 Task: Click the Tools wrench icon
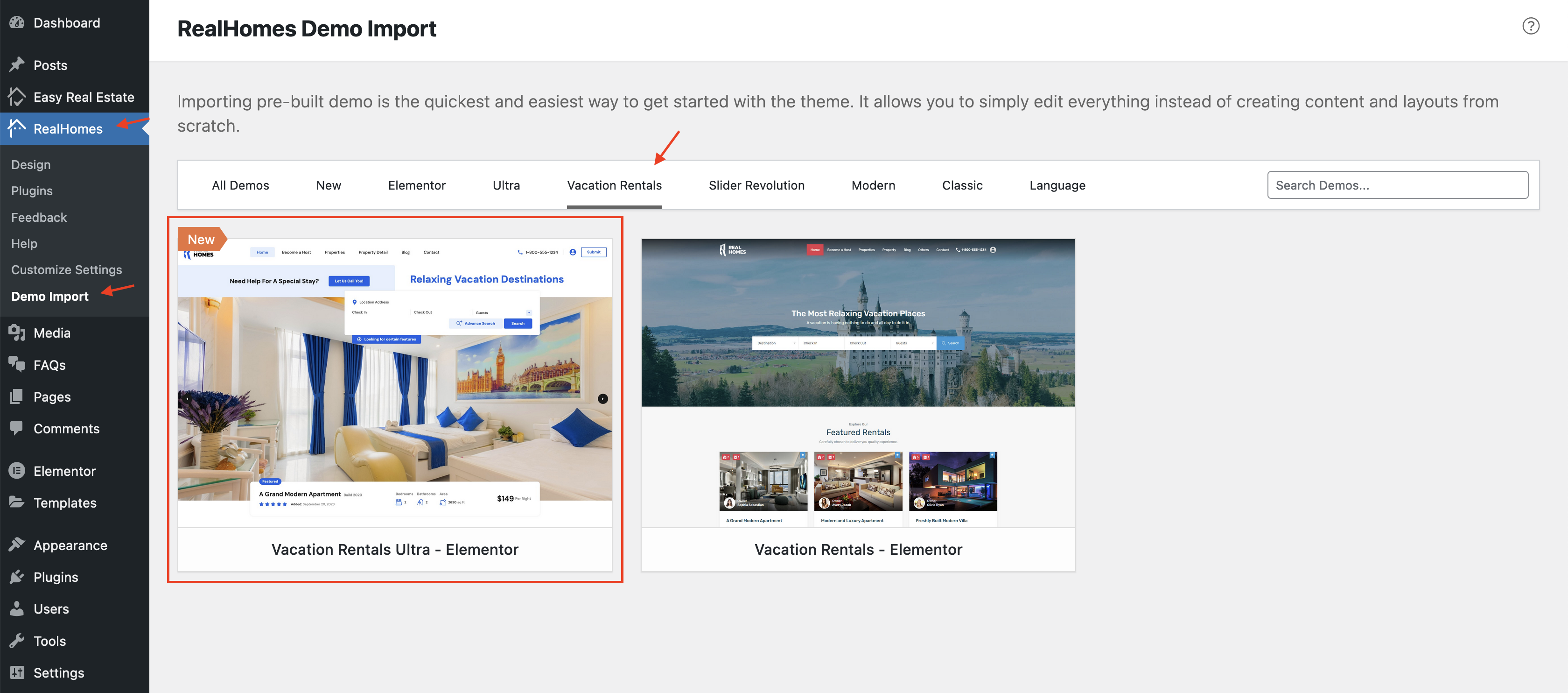point(17,640)
